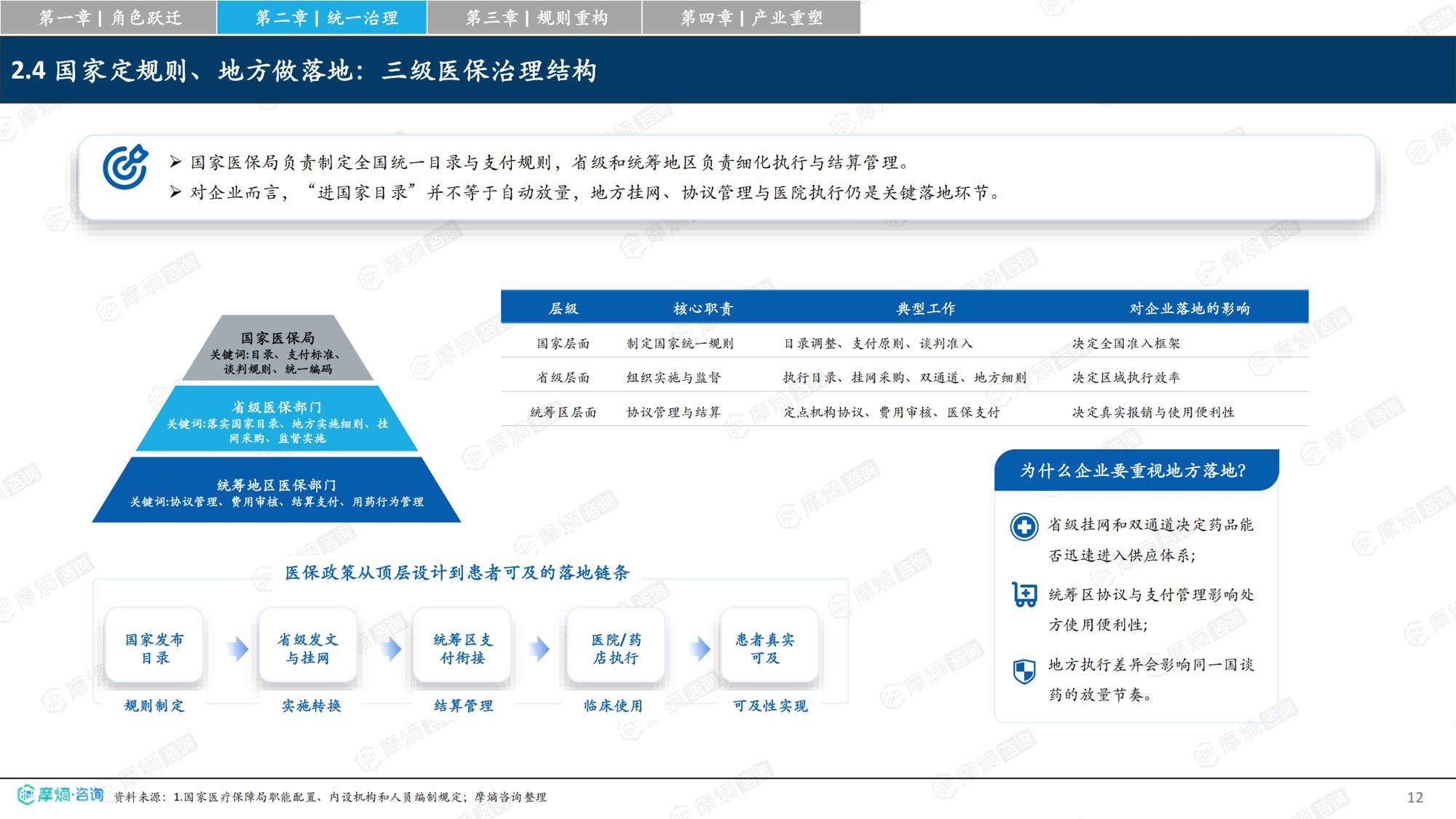Click the shopping cart icon beside 统筹区协议
The height and width of the screenshot is (819, 1456).
[x=1024, y=595]
